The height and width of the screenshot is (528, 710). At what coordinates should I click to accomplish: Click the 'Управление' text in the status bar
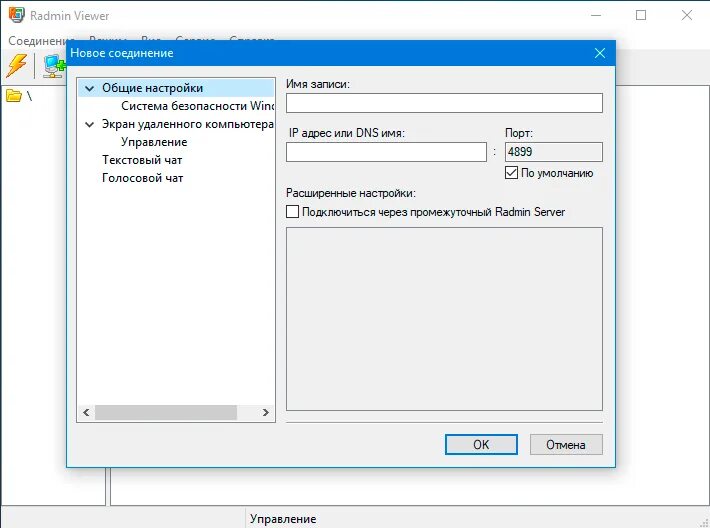pos(283,518)
